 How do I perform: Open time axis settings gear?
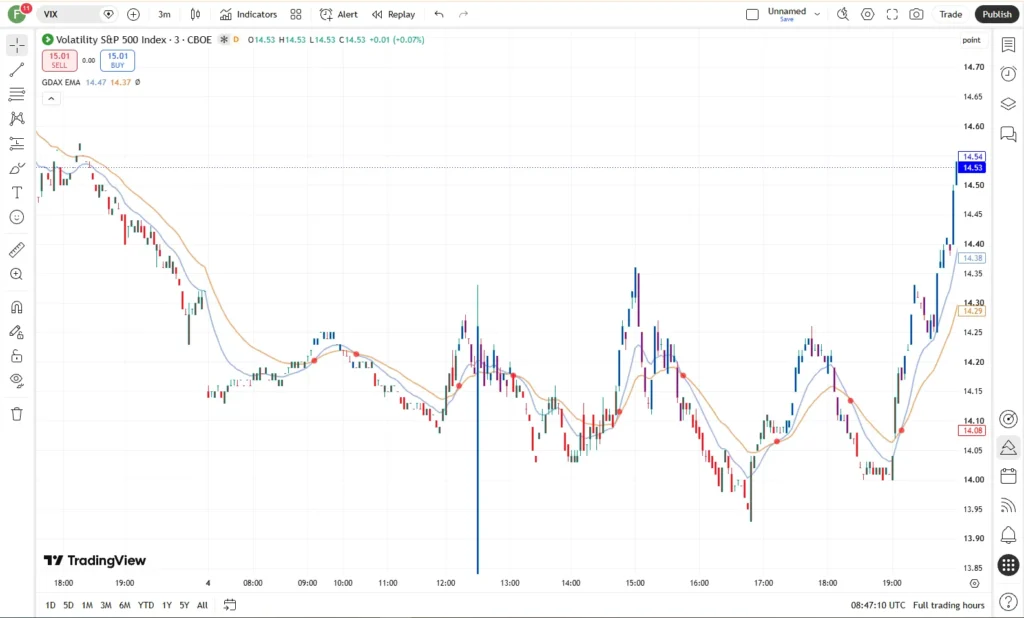pos(974,583)
